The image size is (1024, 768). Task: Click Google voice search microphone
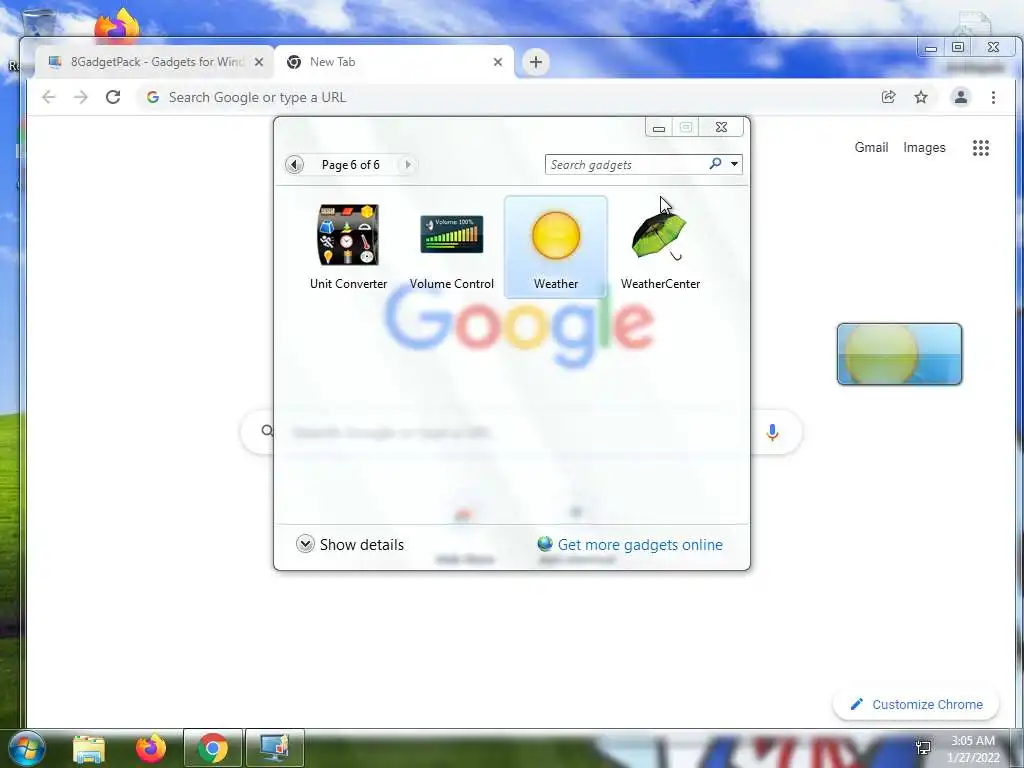pyautogui.click(x=772, y=432)
